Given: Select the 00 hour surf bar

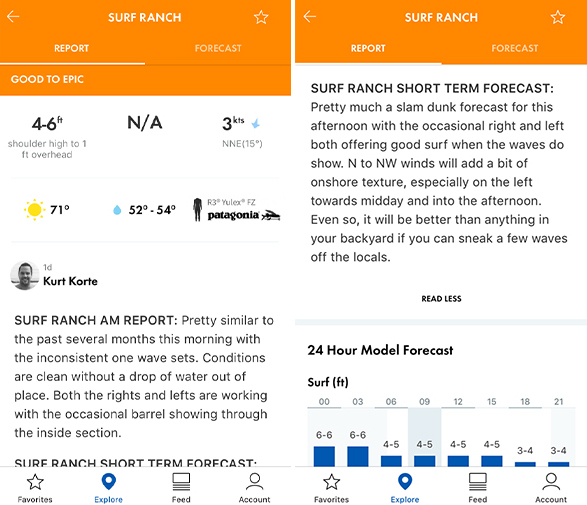Looking at the screenshot, I should click(324, 456).
